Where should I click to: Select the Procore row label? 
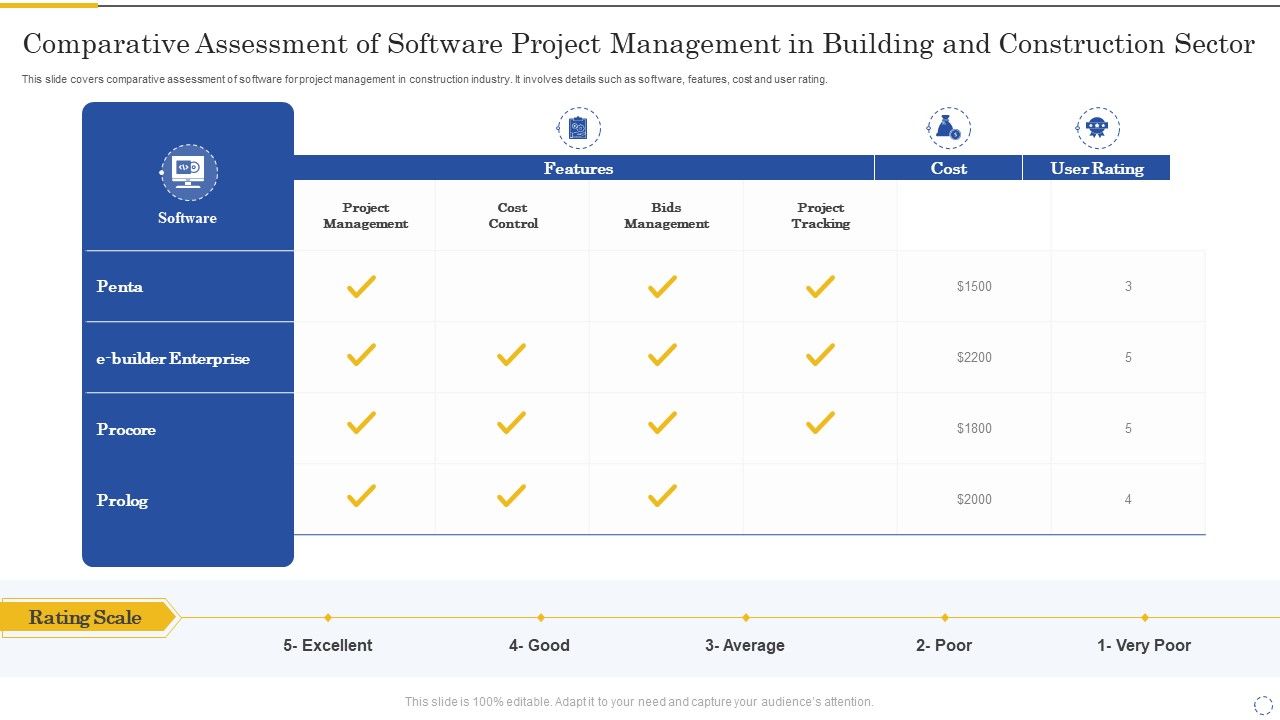tap(126, 429)
